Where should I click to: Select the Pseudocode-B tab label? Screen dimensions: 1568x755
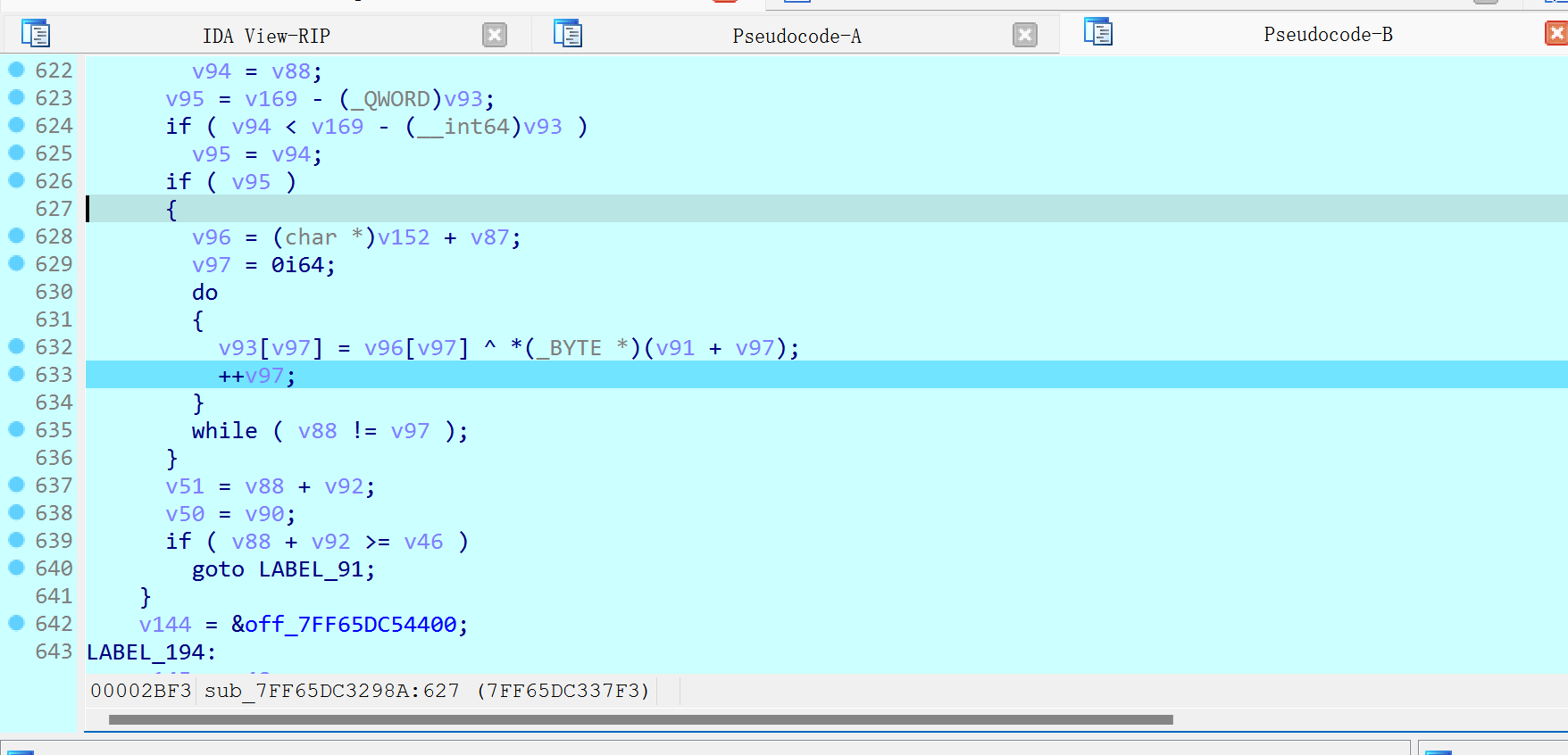(x=1328, y=34)
